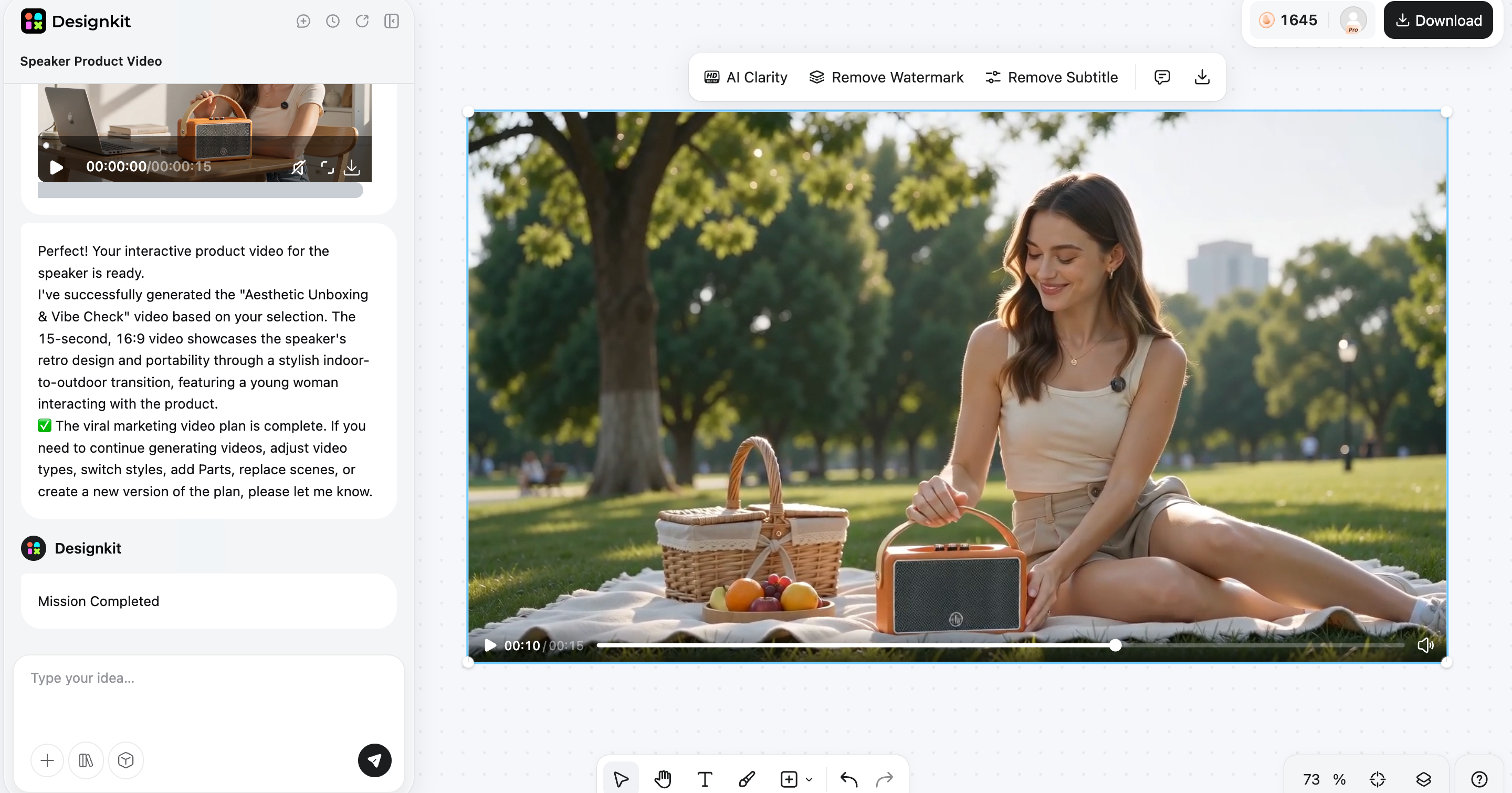Image resolution: width=1512 pixels, height=793 pixels.
Task: Open the layers panel icon
Action: tap(1423, 779)
